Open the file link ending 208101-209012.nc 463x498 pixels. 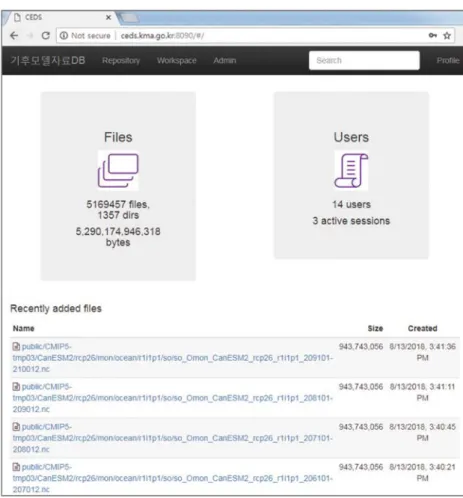coord(173,398)
